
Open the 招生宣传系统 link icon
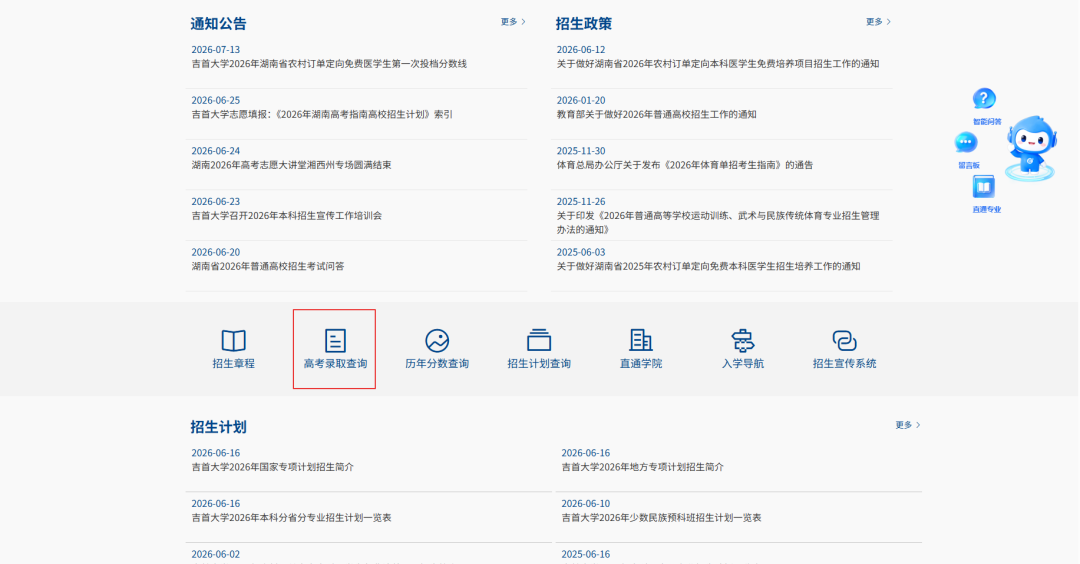click(844, 340)
